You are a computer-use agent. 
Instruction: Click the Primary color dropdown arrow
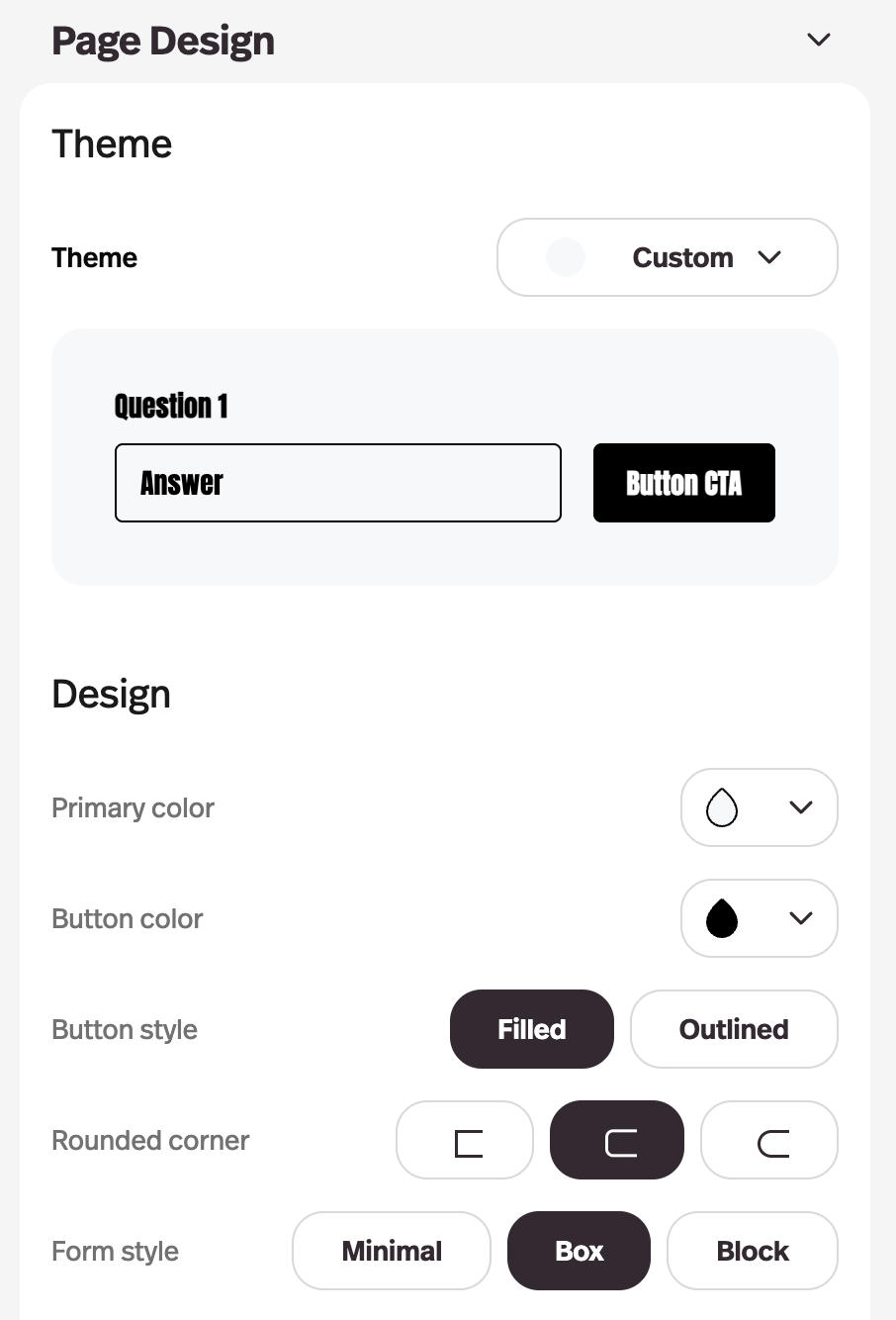pyautogui.click(x=801, y=807)
